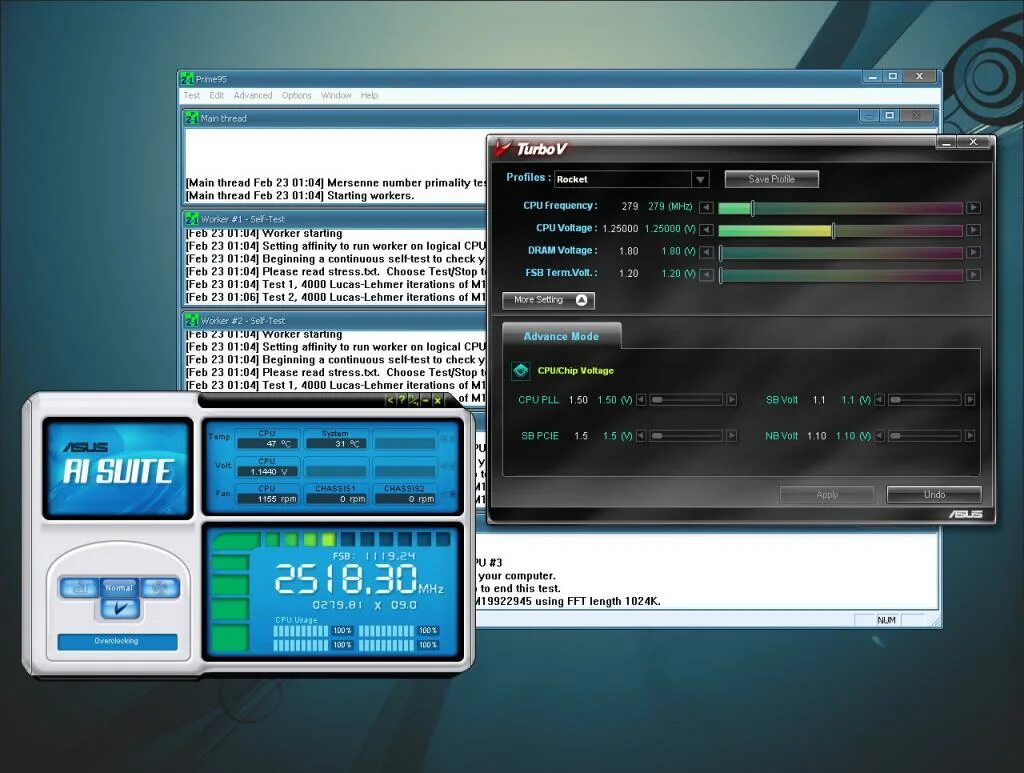Viewport: 1024px width, 773px height.
Task: Click the FSB Term.Volt. slider track
Action: tap(840, 275)
